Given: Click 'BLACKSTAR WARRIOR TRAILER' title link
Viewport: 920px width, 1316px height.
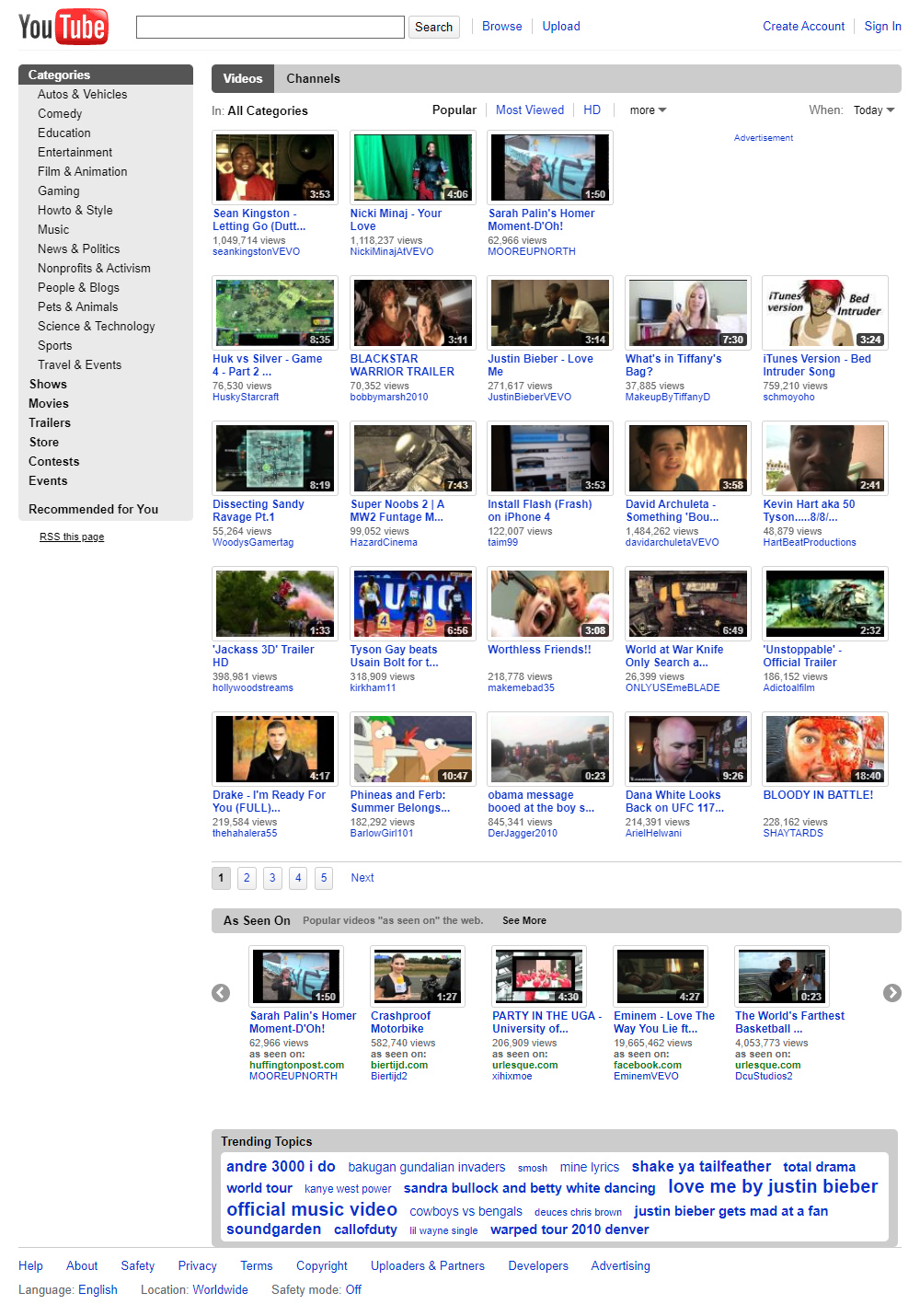Looking at the screenshot, I should click(402, 365).
